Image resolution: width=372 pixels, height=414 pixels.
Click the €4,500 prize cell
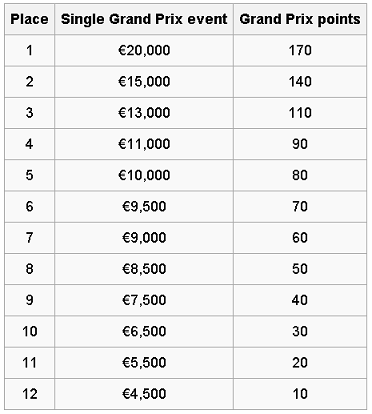click(x=144, y=394)
